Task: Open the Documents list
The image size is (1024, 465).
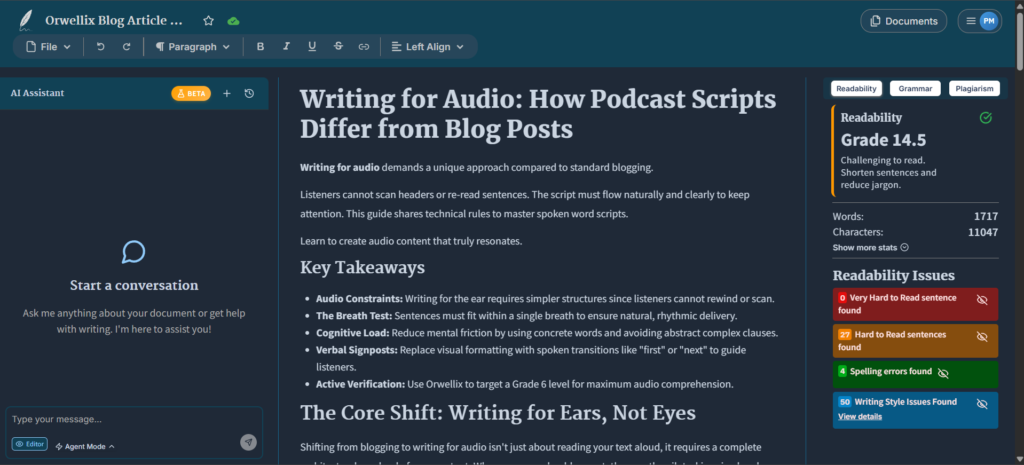Action: pos(903,21)
